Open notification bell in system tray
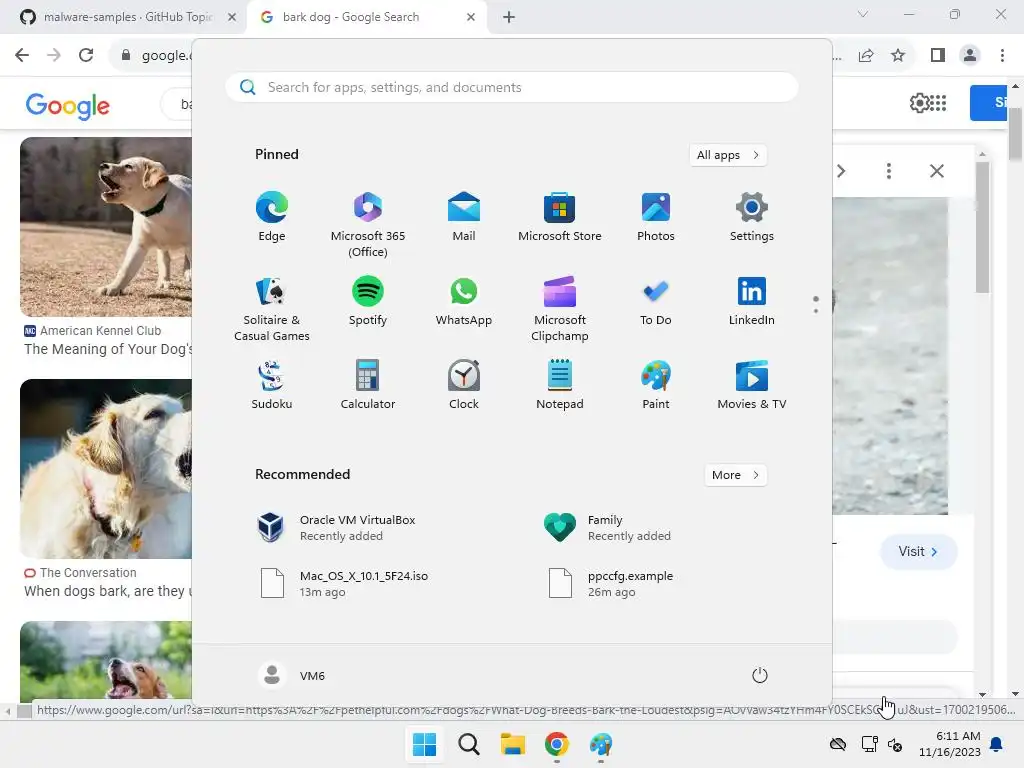The height and width of the screenshot is (768, 1024). pyautogui.click(x=997, y=744)
